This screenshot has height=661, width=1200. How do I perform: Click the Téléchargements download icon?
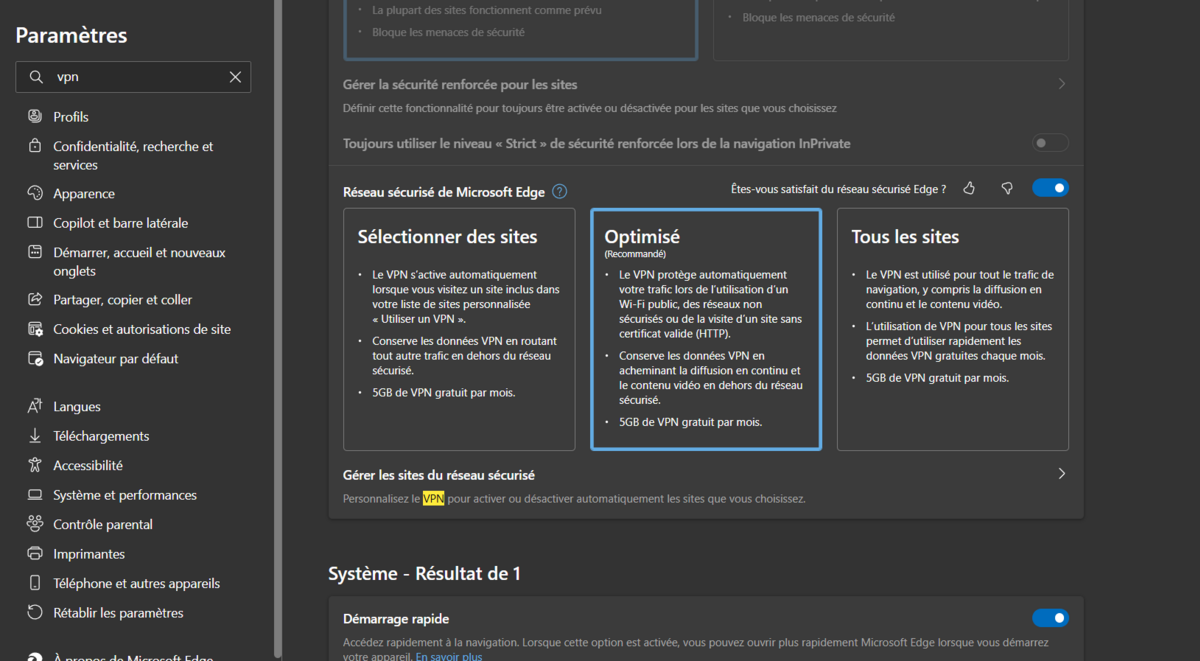(35, 436)
